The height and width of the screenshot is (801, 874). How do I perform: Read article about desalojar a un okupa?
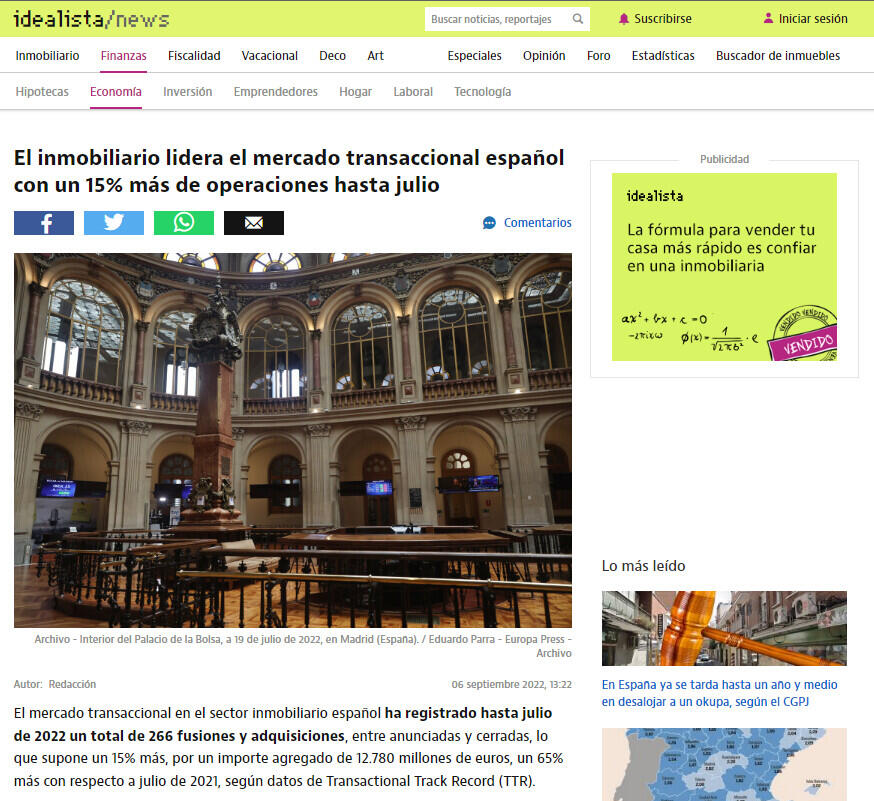pos(719,693)
